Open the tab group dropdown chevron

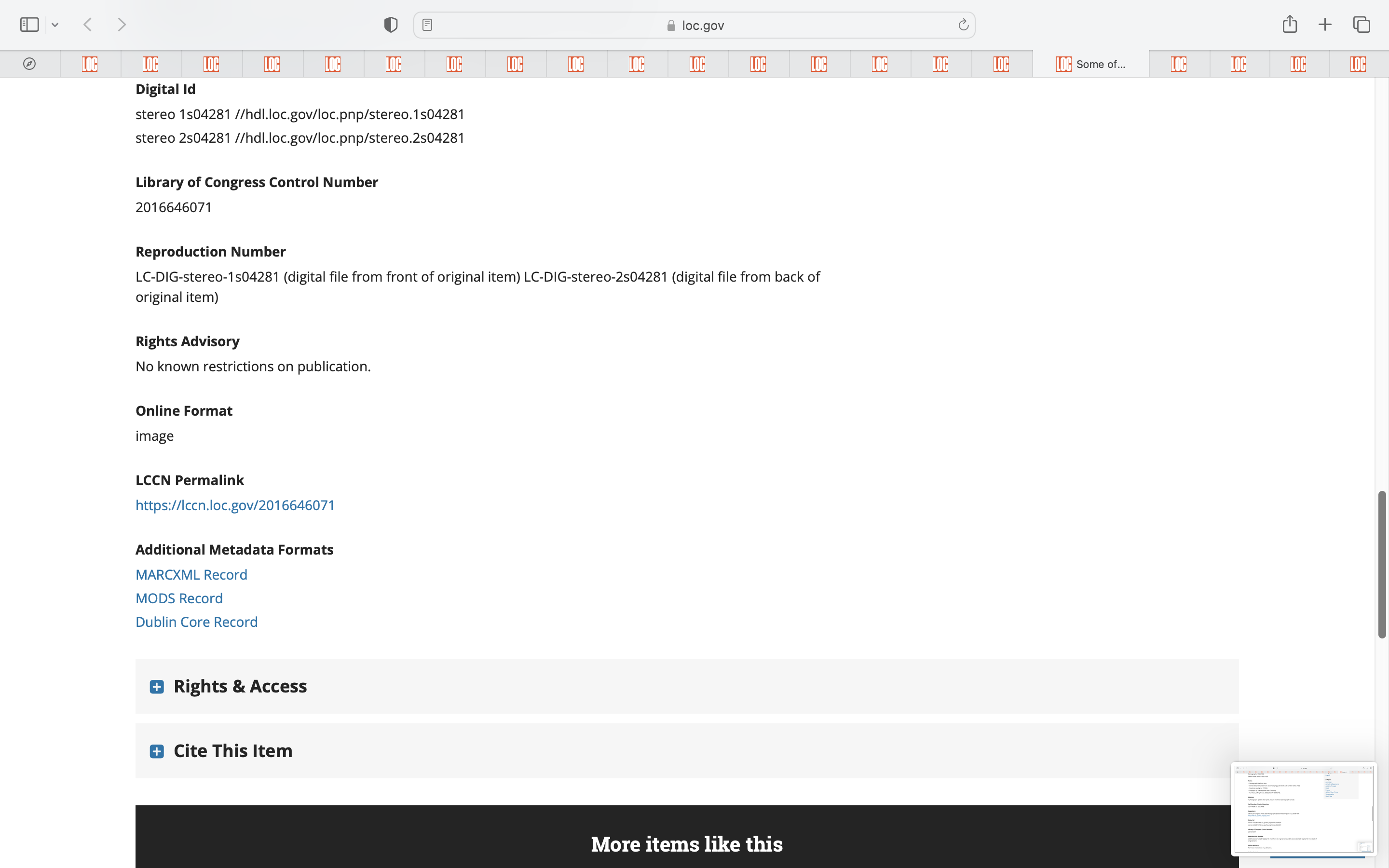55,25
